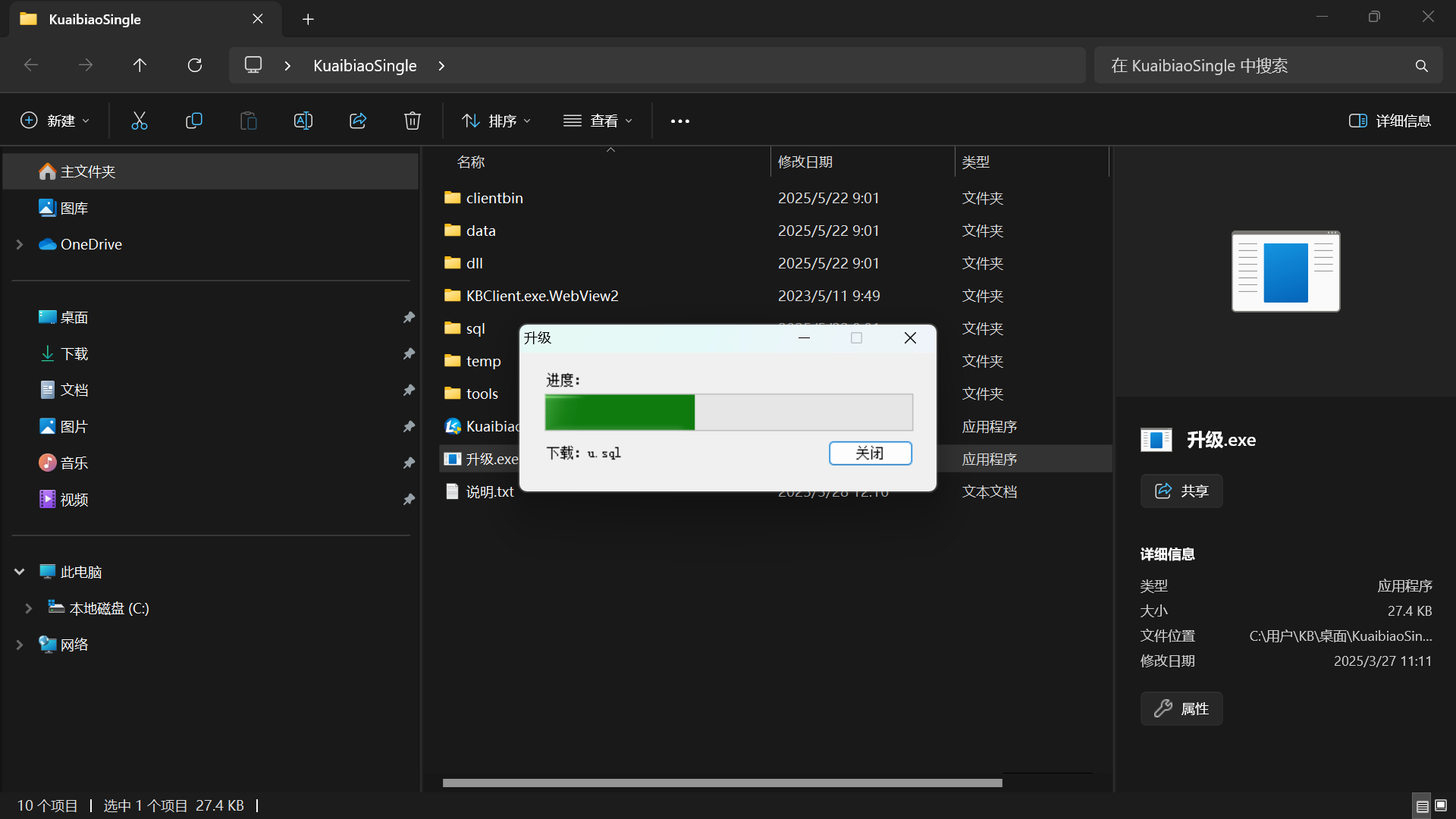Select the dll folder row

pos(775,263)
